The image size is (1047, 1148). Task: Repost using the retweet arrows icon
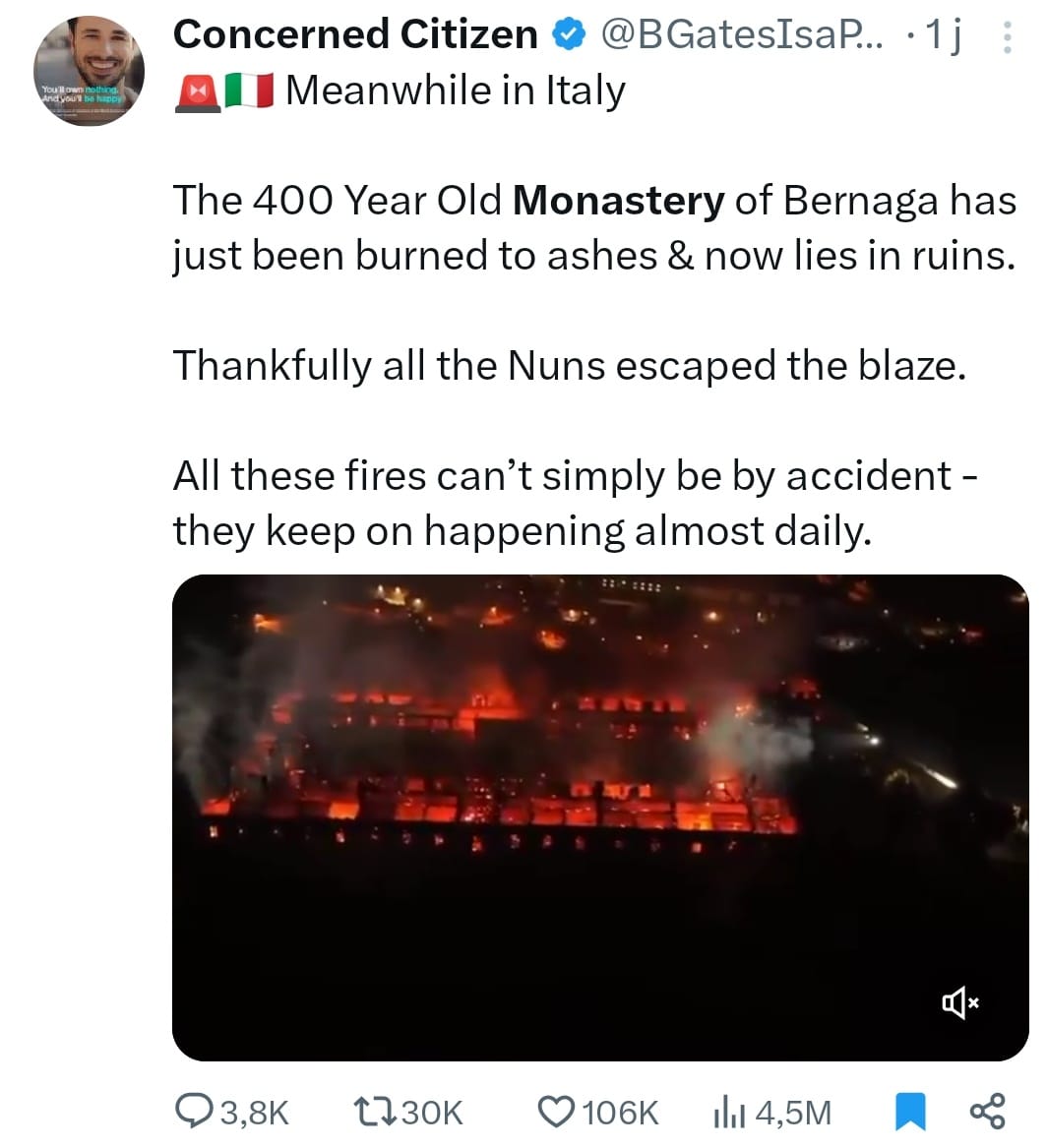pos(374,1112)
